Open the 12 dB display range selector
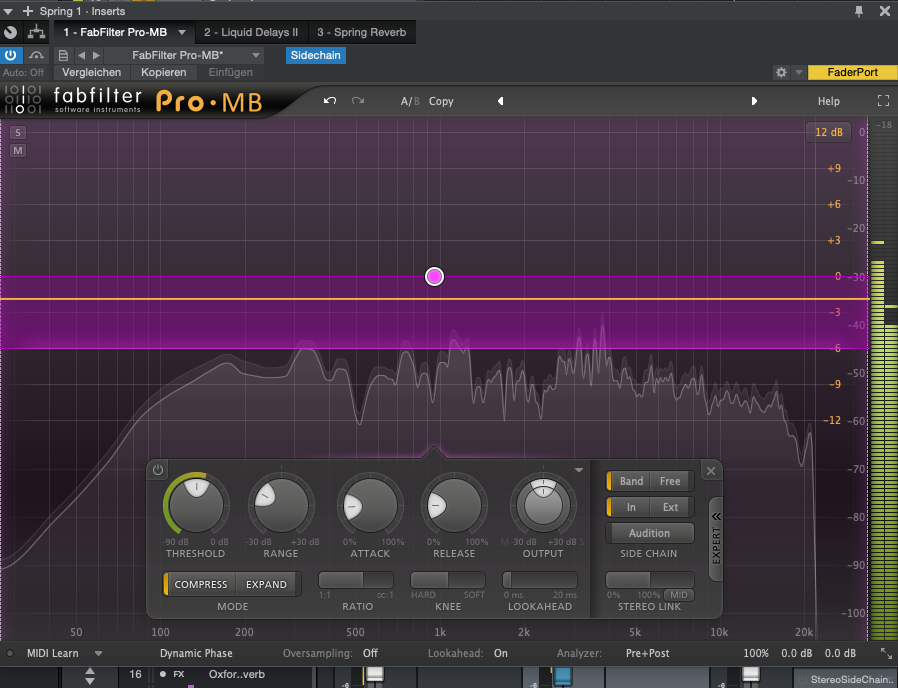The image size is (898, 688). coord(829,132)
